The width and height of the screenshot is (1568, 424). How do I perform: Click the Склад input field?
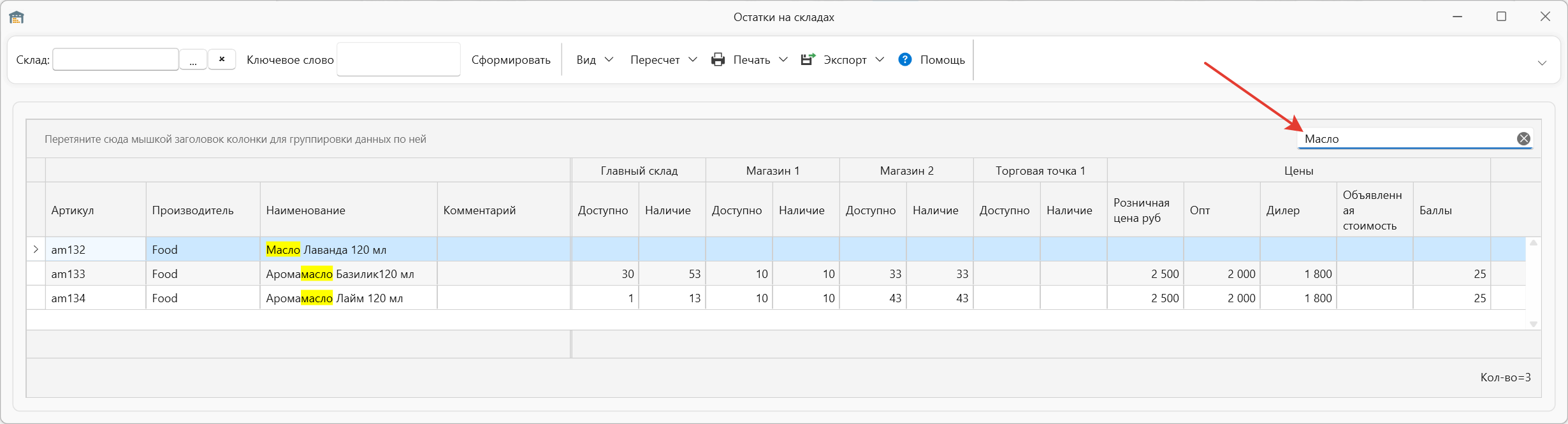[x=115, y=59]
